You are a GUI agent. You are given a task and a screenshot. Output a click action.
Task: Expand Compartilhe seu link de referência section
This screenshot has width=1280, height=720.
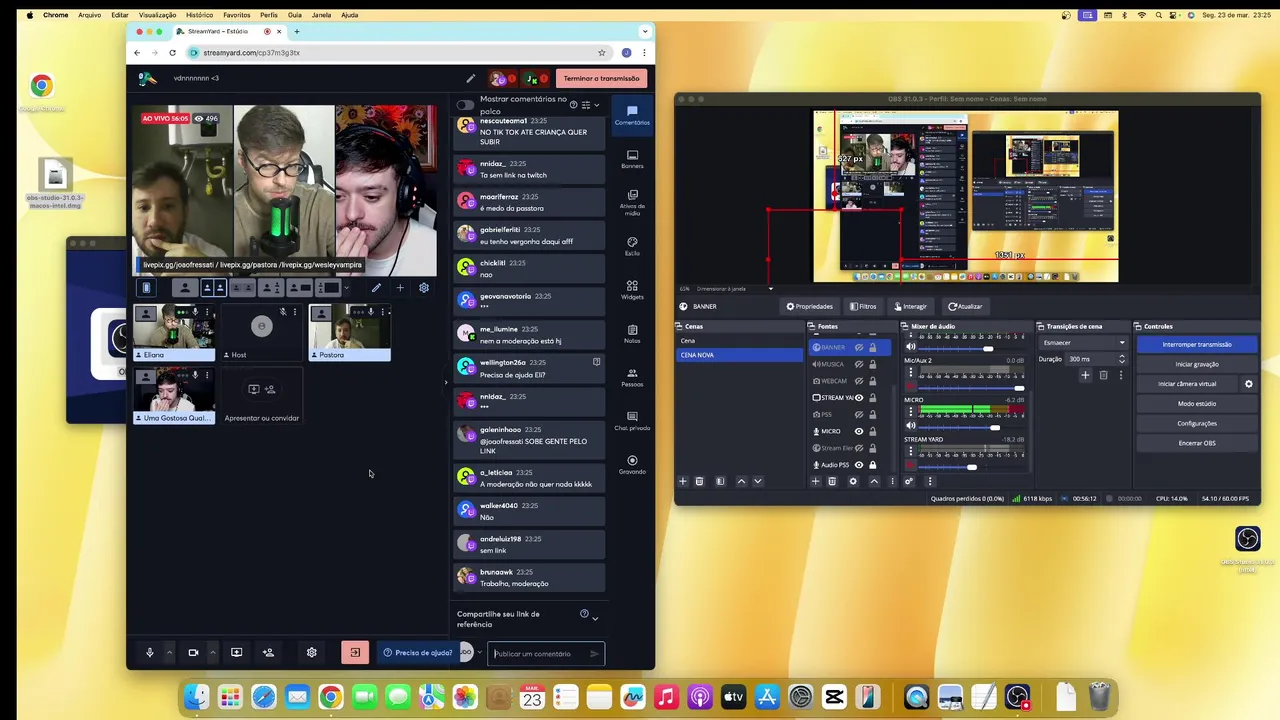595,618
